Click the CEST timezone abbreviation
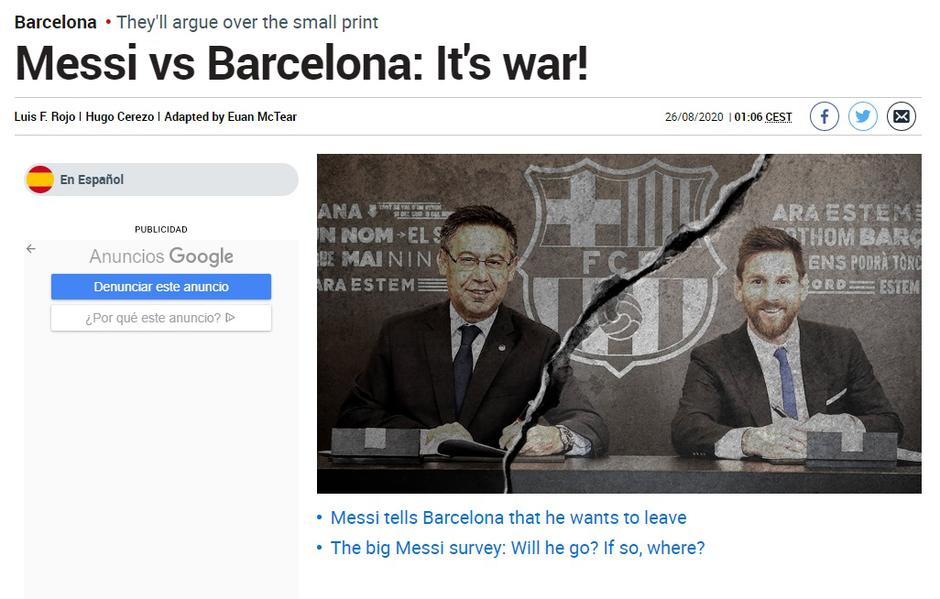The width and height of the screenshot is (940, 599). click(778, 117)
